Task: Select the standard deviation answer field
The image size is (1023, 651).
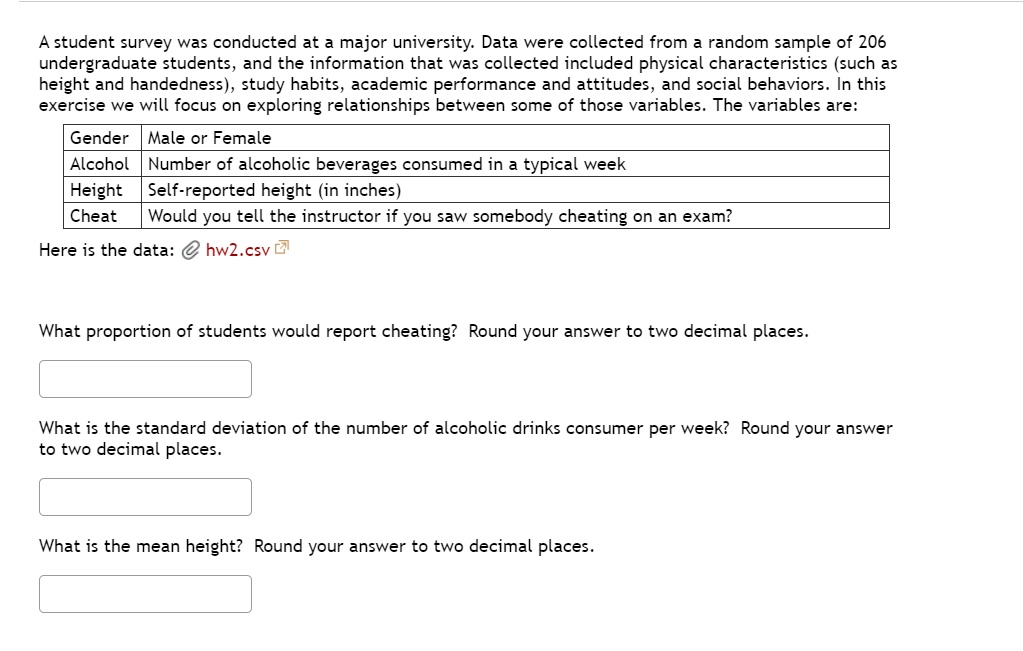Action: (144, 496)
